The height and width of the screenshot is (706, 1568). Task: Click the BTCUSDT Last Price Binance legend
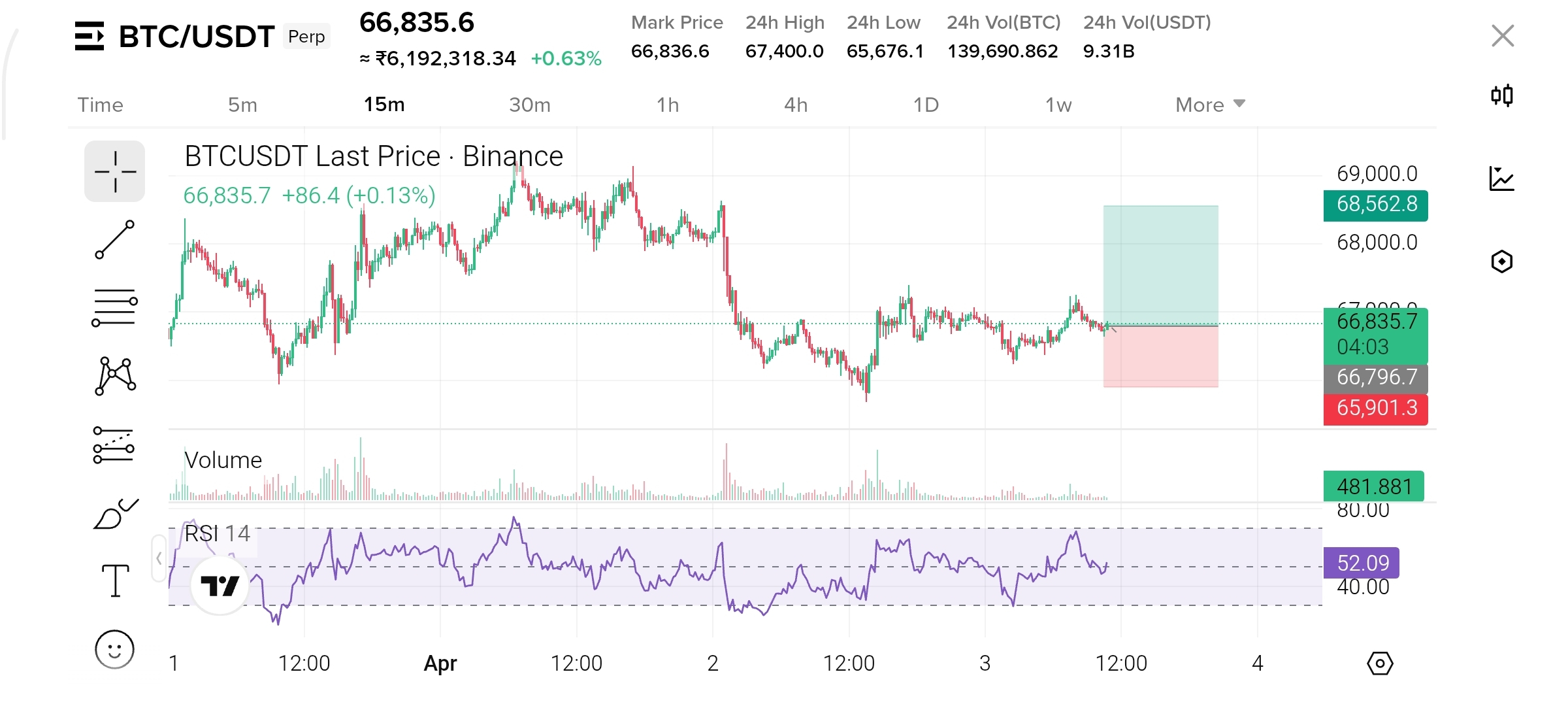374,156
